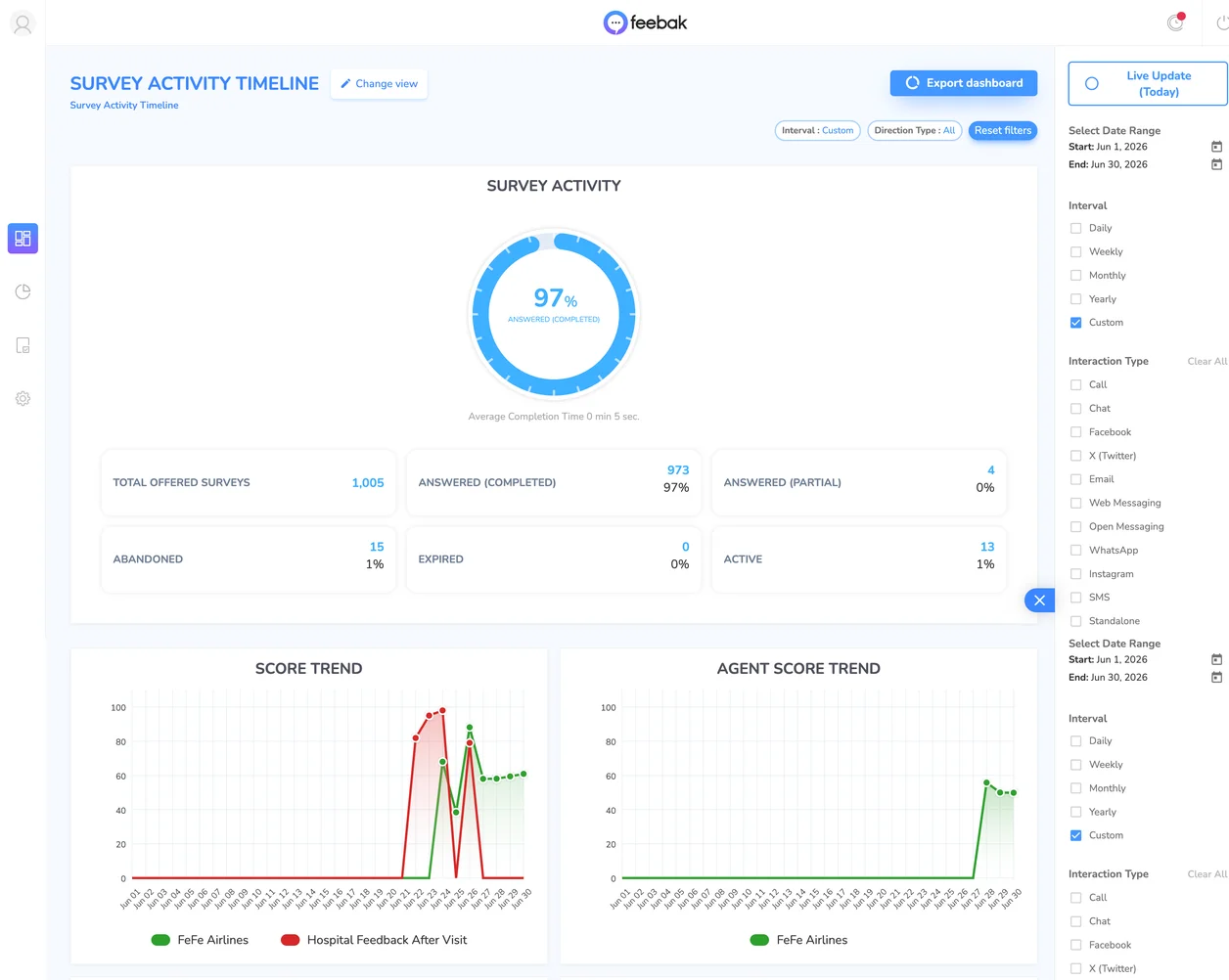Click the power icon at top right
1229x980 pixels.
1222,22
